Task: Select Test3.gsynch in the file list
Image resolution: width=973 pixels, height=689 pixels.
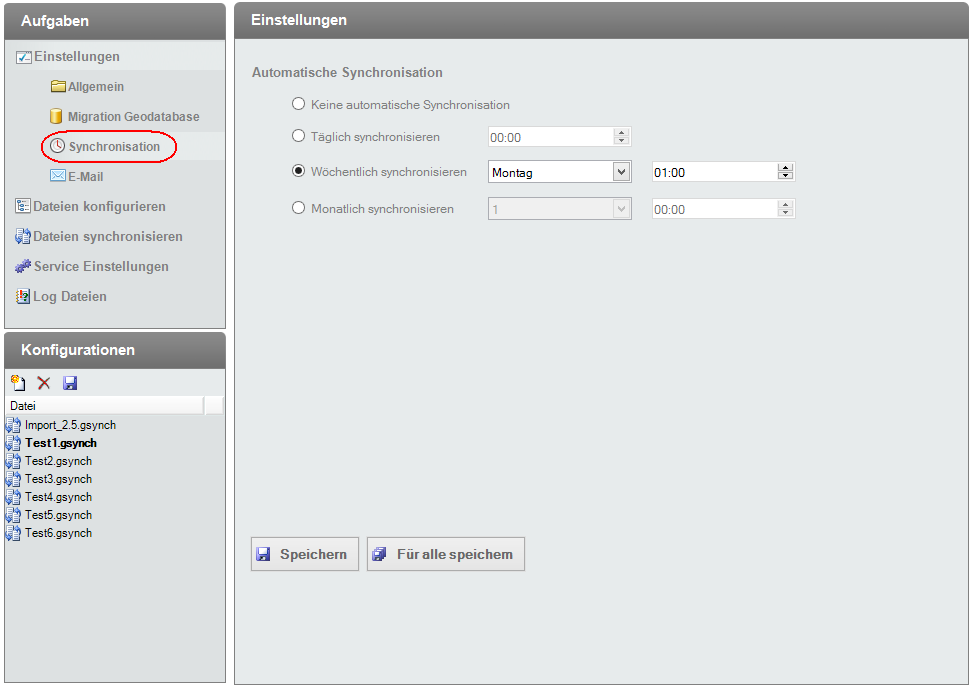Action: point(58,479)
